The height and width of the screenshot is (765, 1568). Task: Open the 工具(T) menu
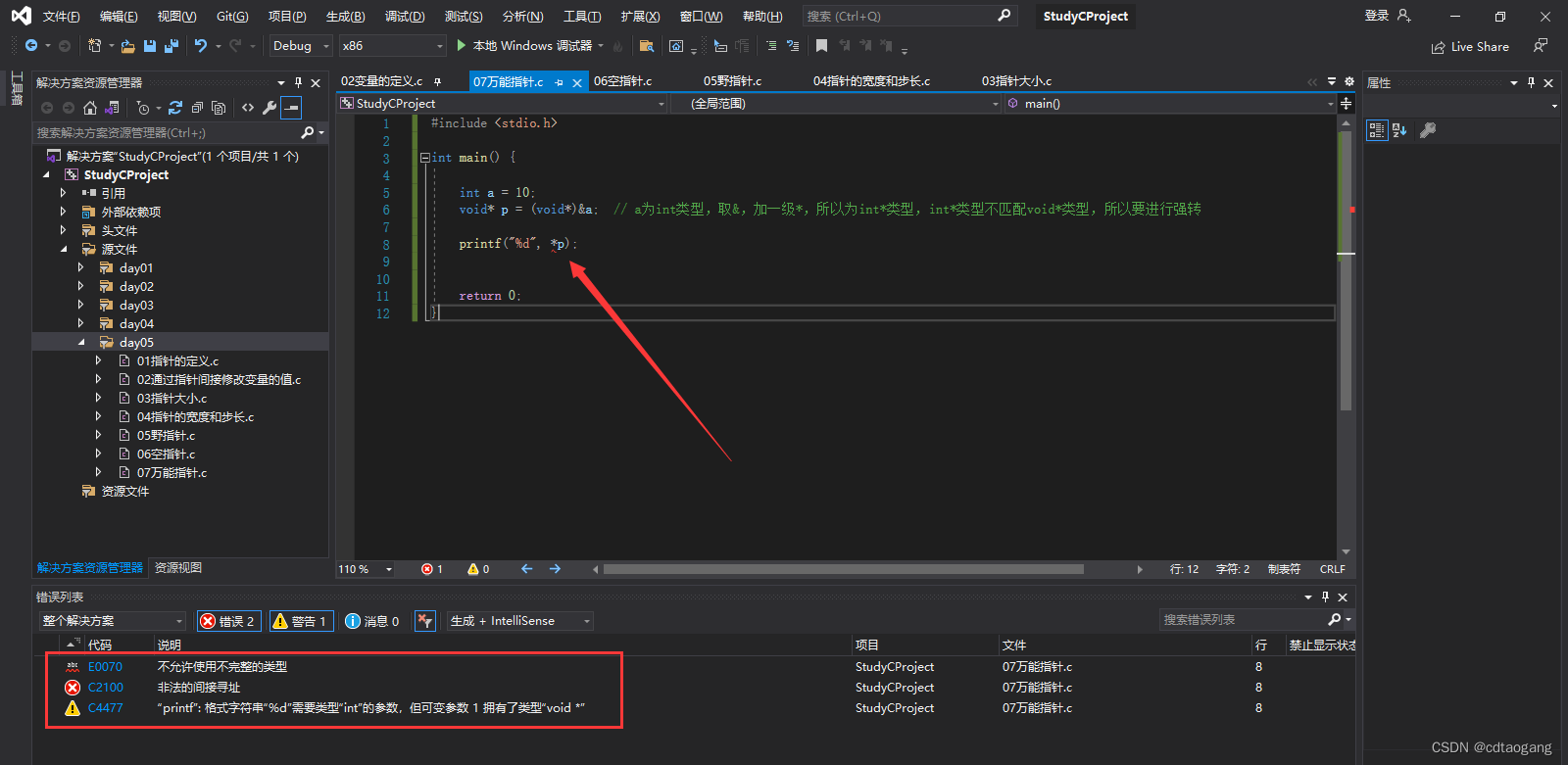(582, 17)
